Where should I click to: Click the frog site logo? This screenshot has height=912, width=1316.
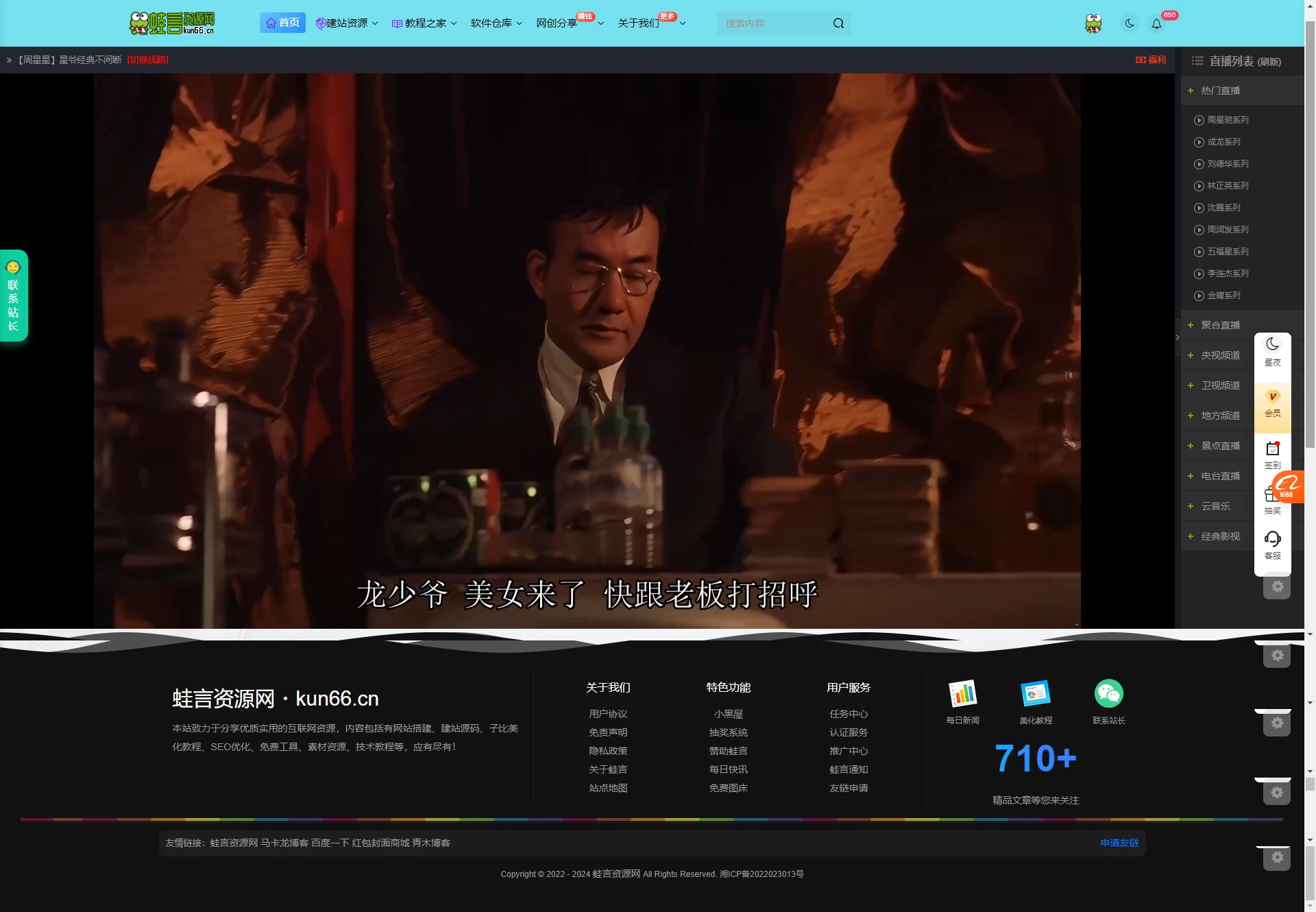172,23
